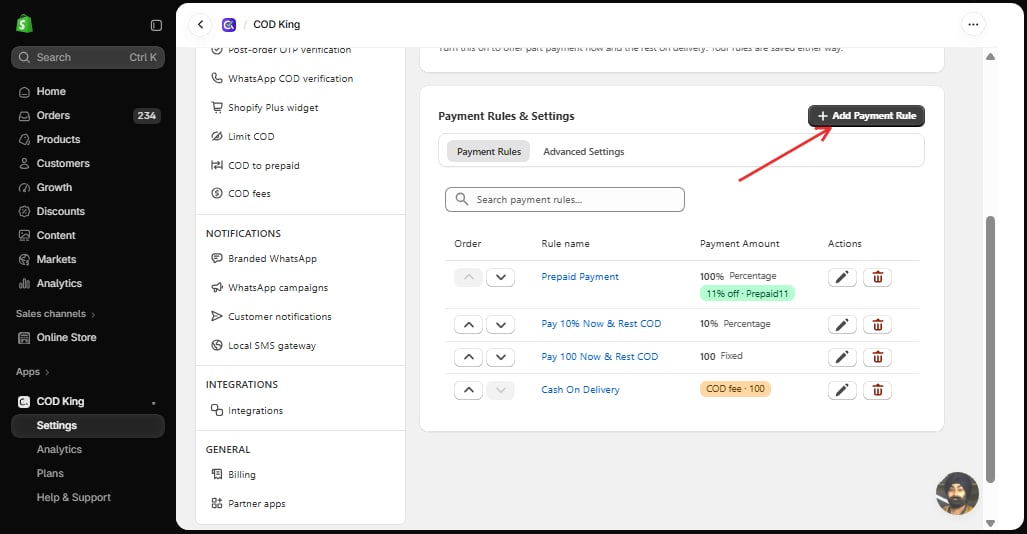Open Pay 10% Now & Rest COD link

coord(601,324)
